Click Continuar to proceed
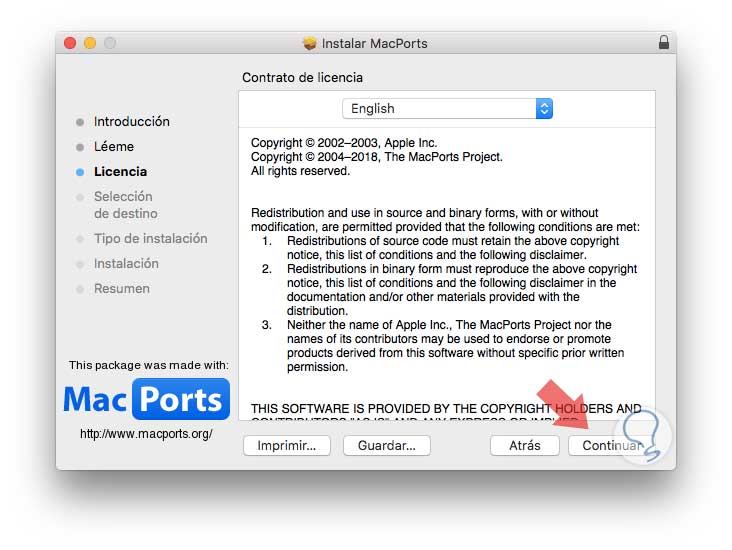The height and width of the screenshot is (550, 732). [x=612, y=445]
